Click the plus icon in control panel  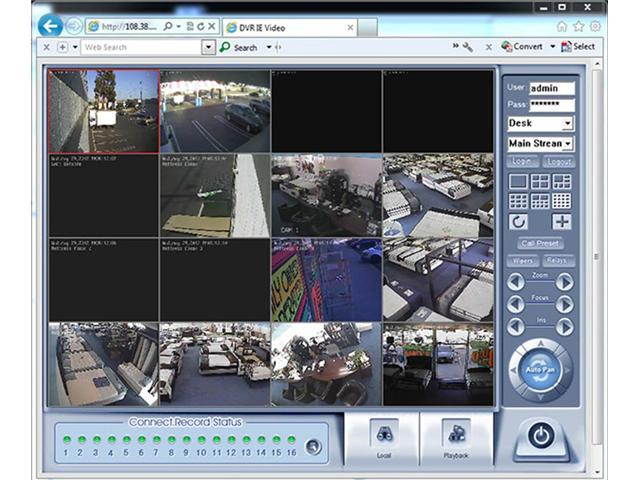pyautogui.click(x=562, y=222)
